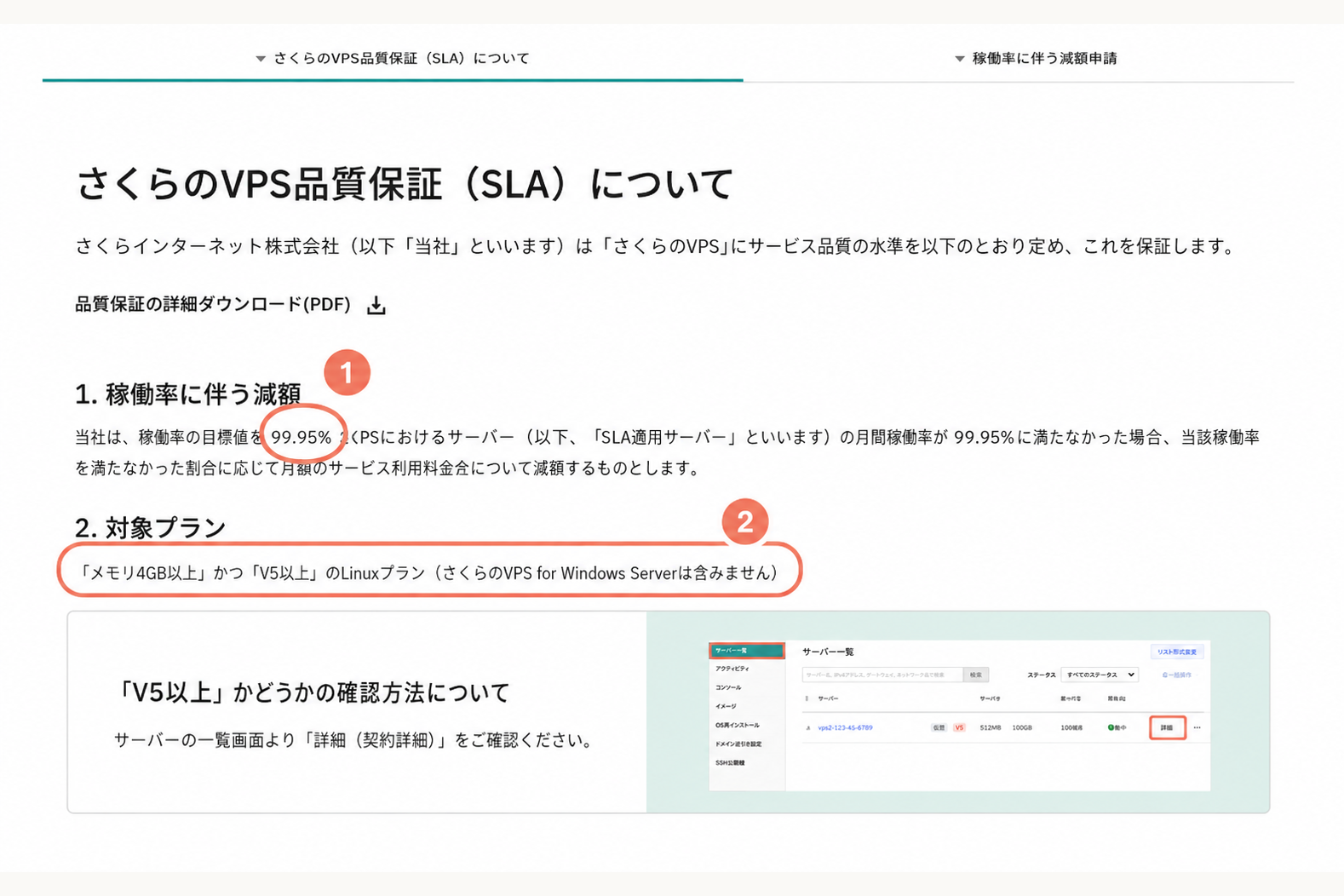This screenshot has width=1344, height=896.
Task: Open the three-dot menu on the server row
Action: pyautogui.click(x=1197, y=727)
